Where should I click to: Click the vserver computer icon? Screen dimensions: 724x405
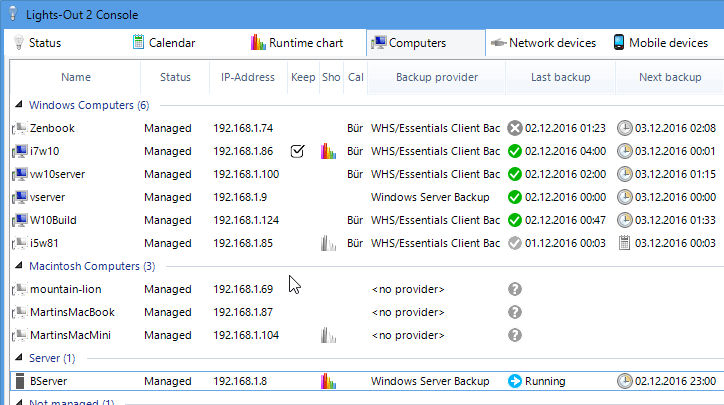point(19,197)
